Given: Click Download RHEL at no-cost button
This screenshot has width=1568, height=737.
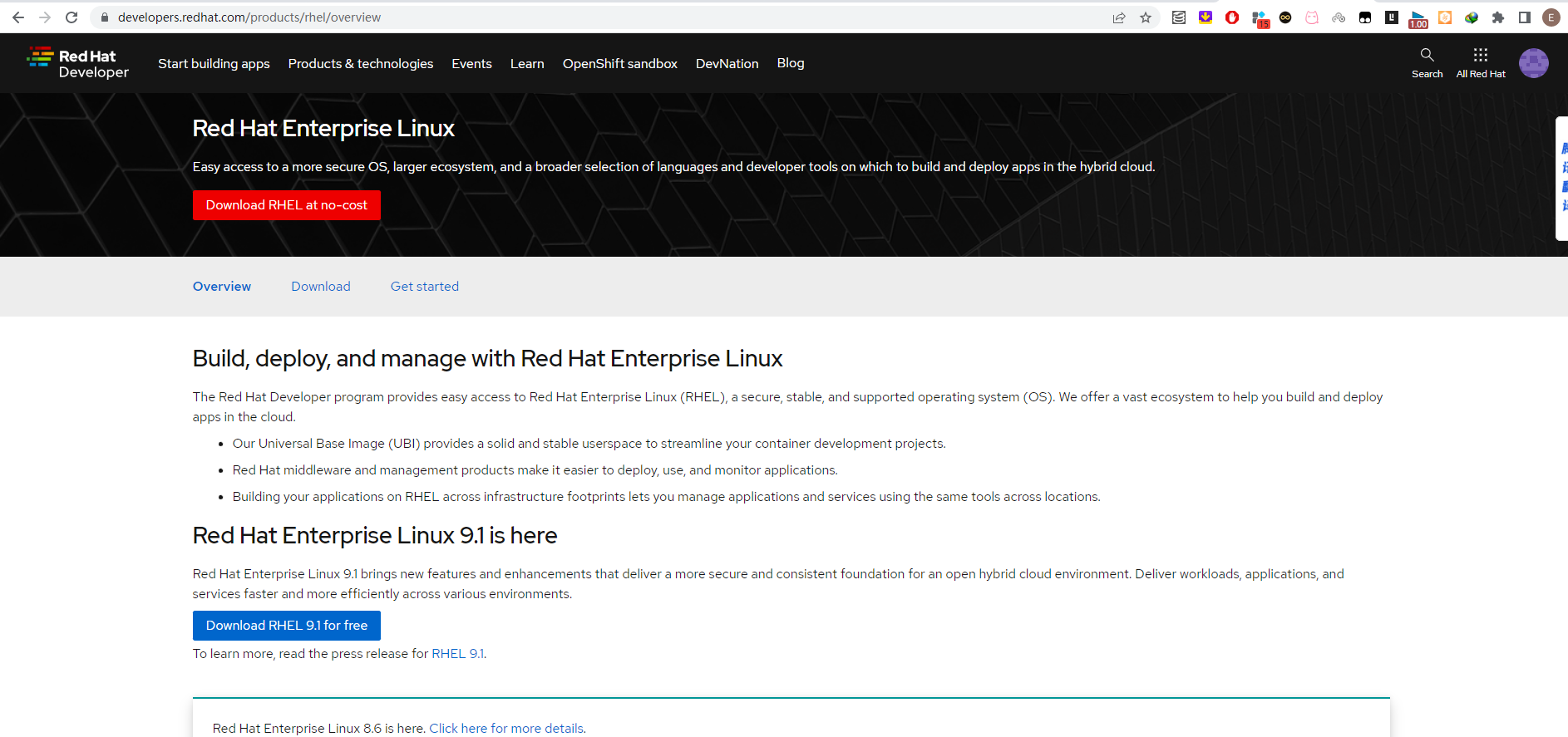Looking at the screenshot, I should click(287, 205).
